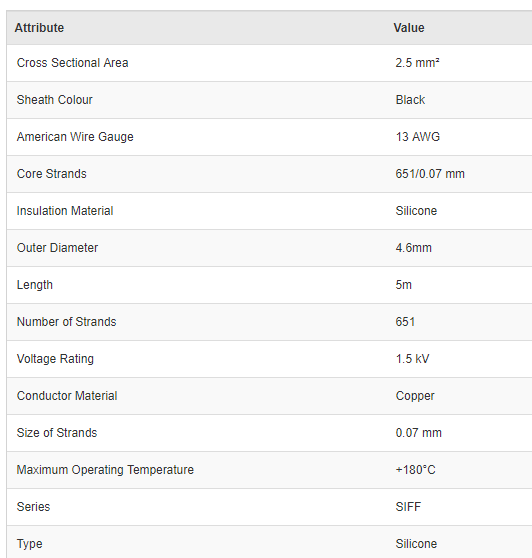
Task: Select the Conductor Material label
Action: point(67,396)
